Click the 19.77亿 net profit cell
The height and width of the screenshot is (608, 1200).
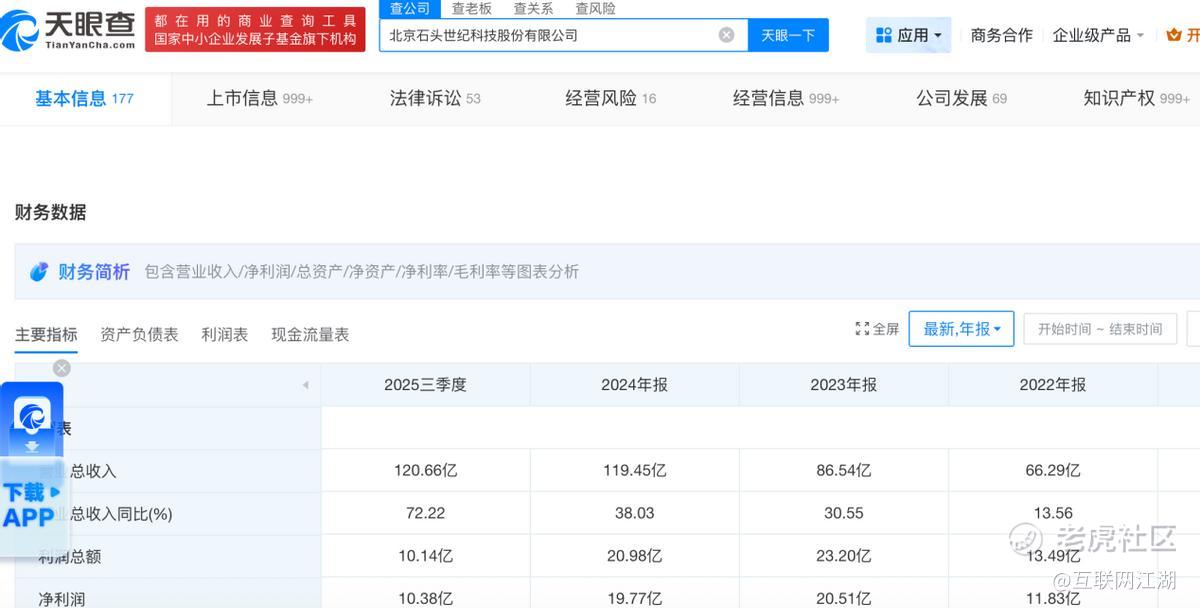(634, 598)
